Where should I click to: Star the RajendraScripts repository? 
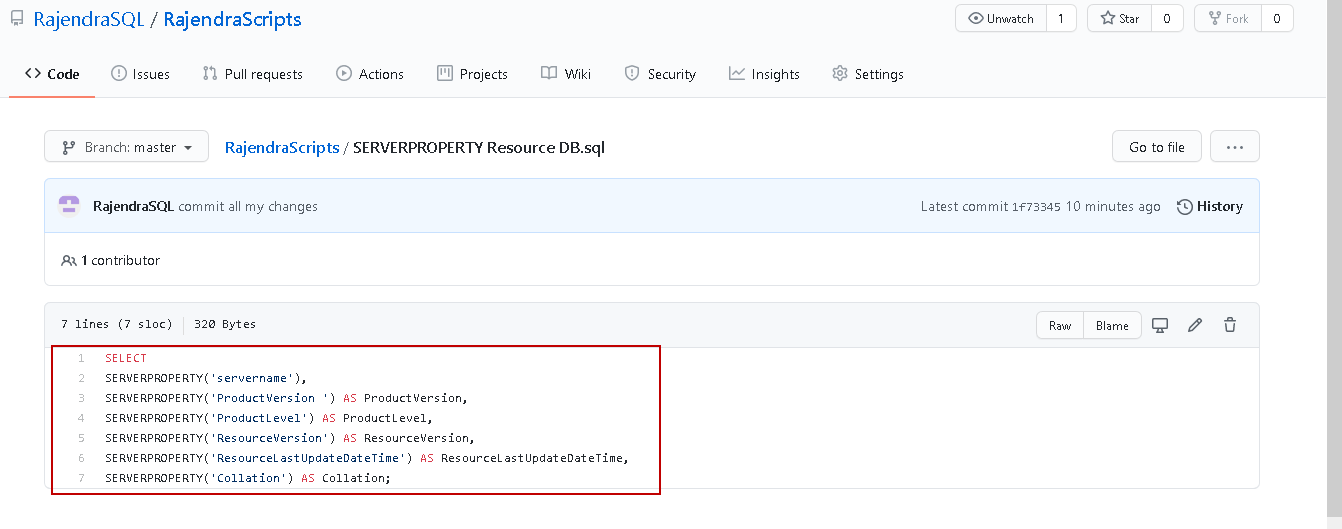(x=1119, y=18)
